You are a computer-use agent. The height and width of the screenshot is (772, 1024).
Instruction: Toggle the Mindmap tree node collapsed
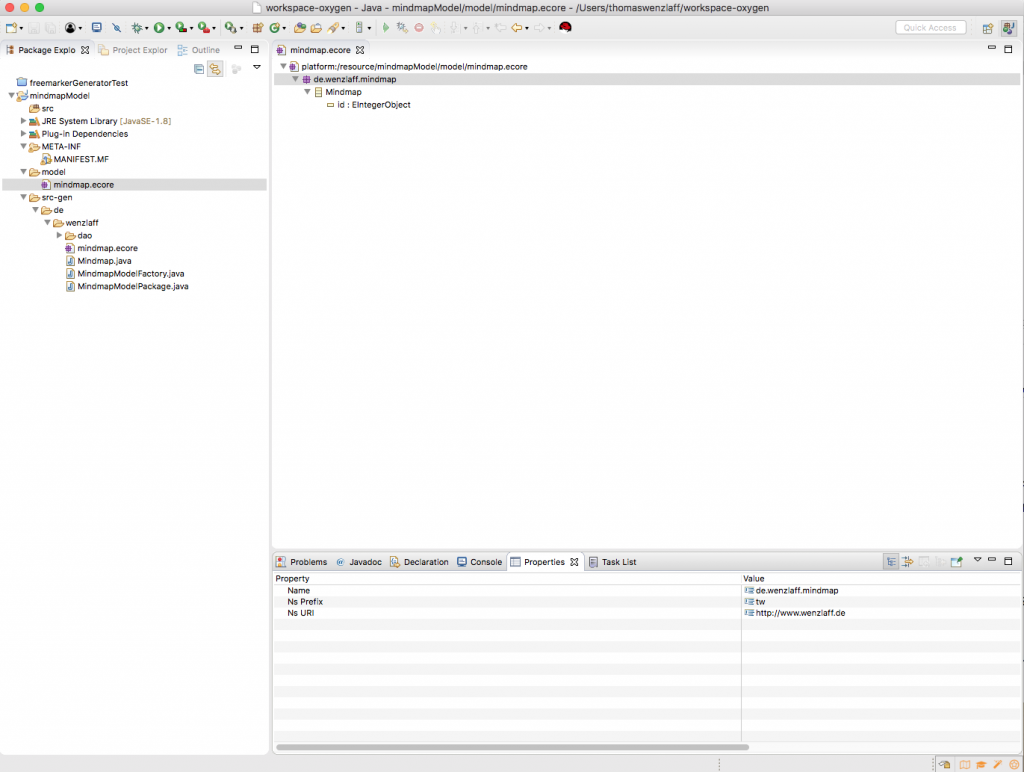[307, 92]
